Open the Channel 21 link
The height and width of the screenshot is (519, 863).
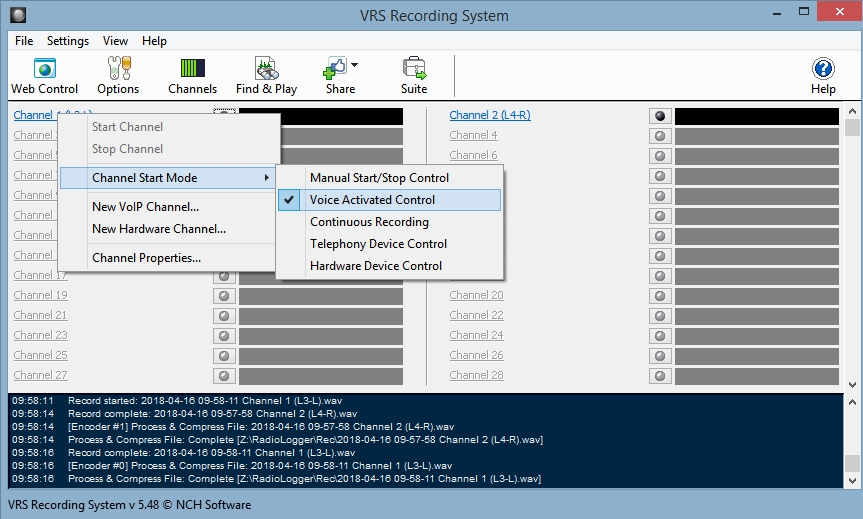[x=40, y=315]
